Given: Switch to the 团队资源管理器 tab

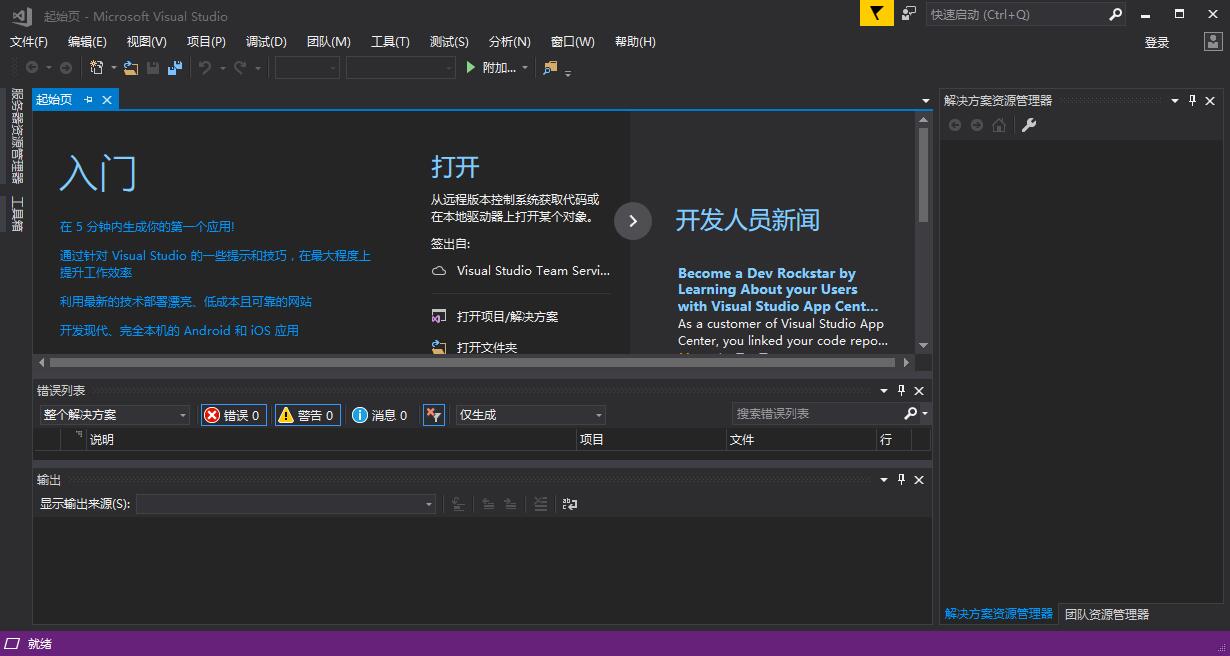Looking at the screenshot, I should click(1107, 614).
